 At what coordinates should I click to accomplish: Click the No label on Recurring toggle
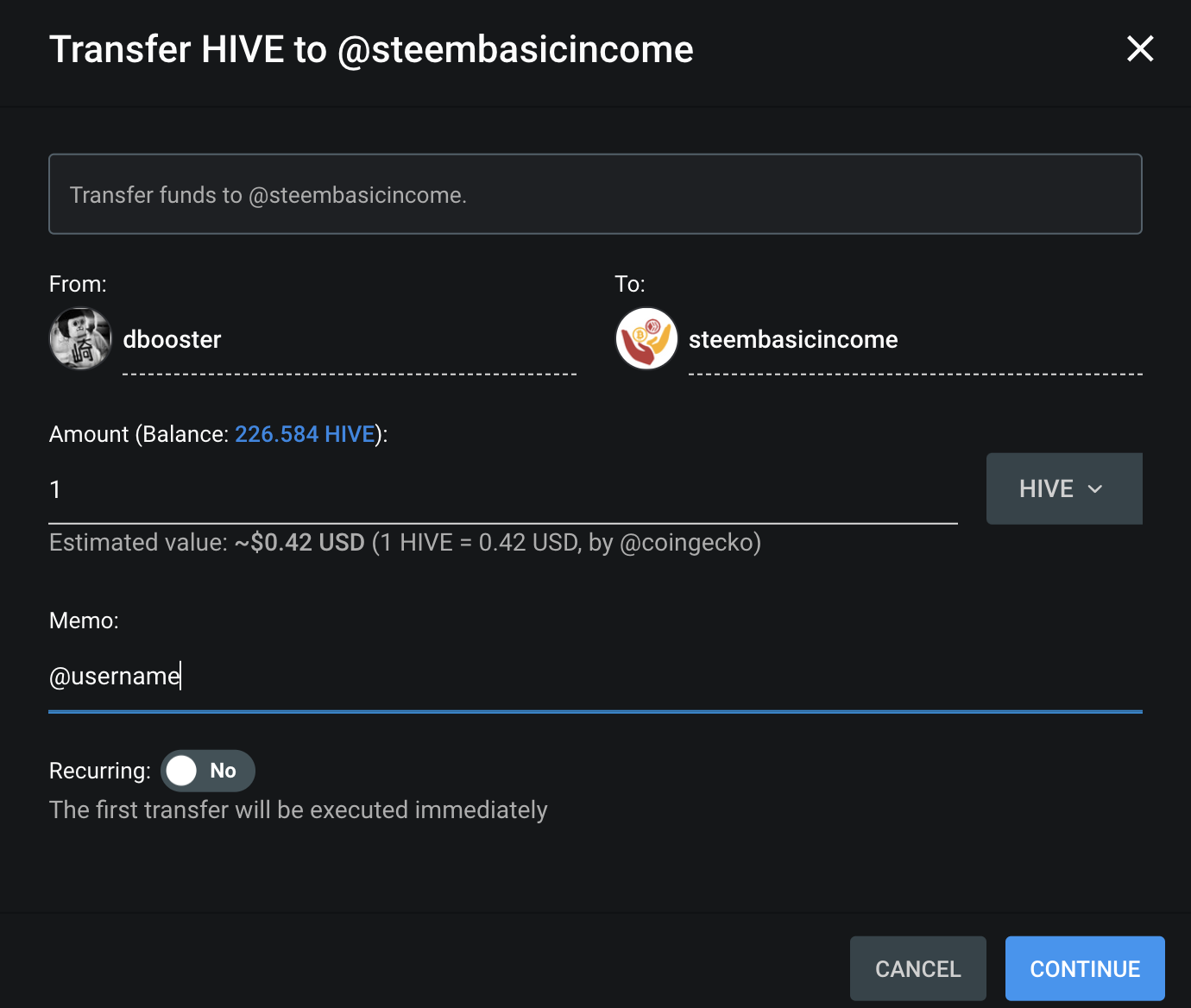click(223, 771)
